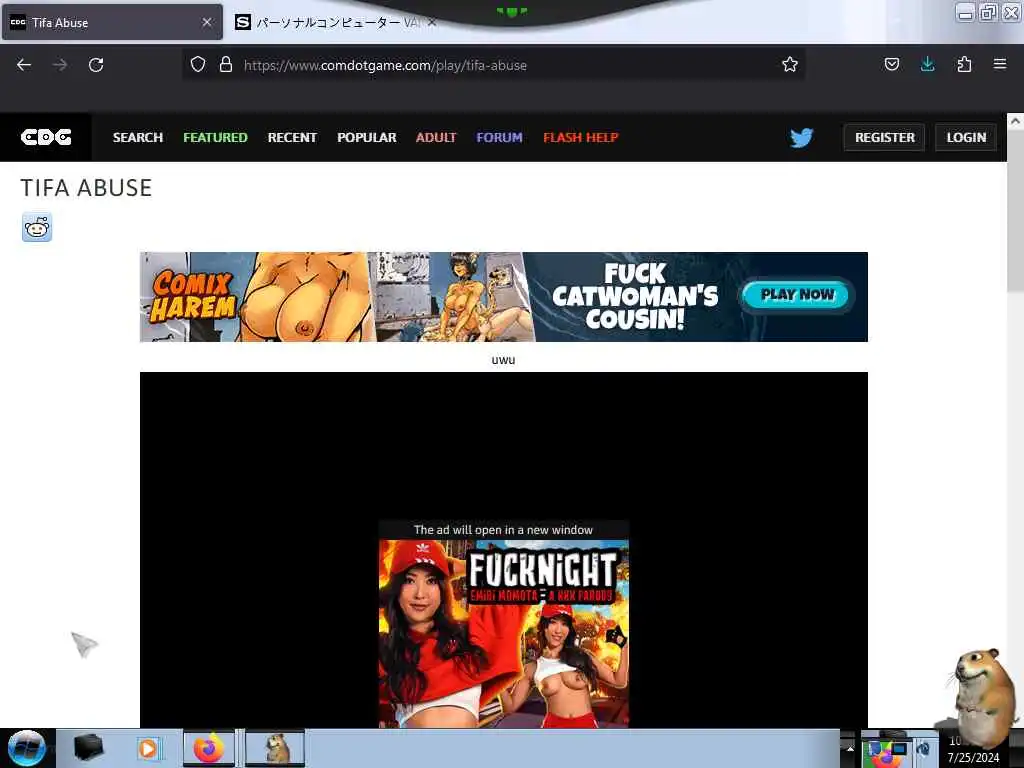Click the taskbar date 7/25/2024
The image size is (1024, 768).
973,758
